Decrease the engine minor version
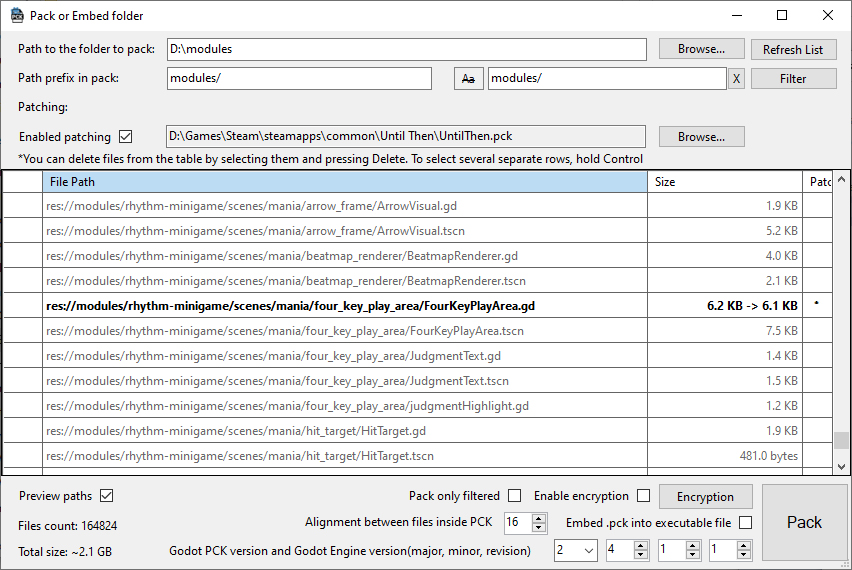Screen dimensions: 852x570 [x=692, y=555]
